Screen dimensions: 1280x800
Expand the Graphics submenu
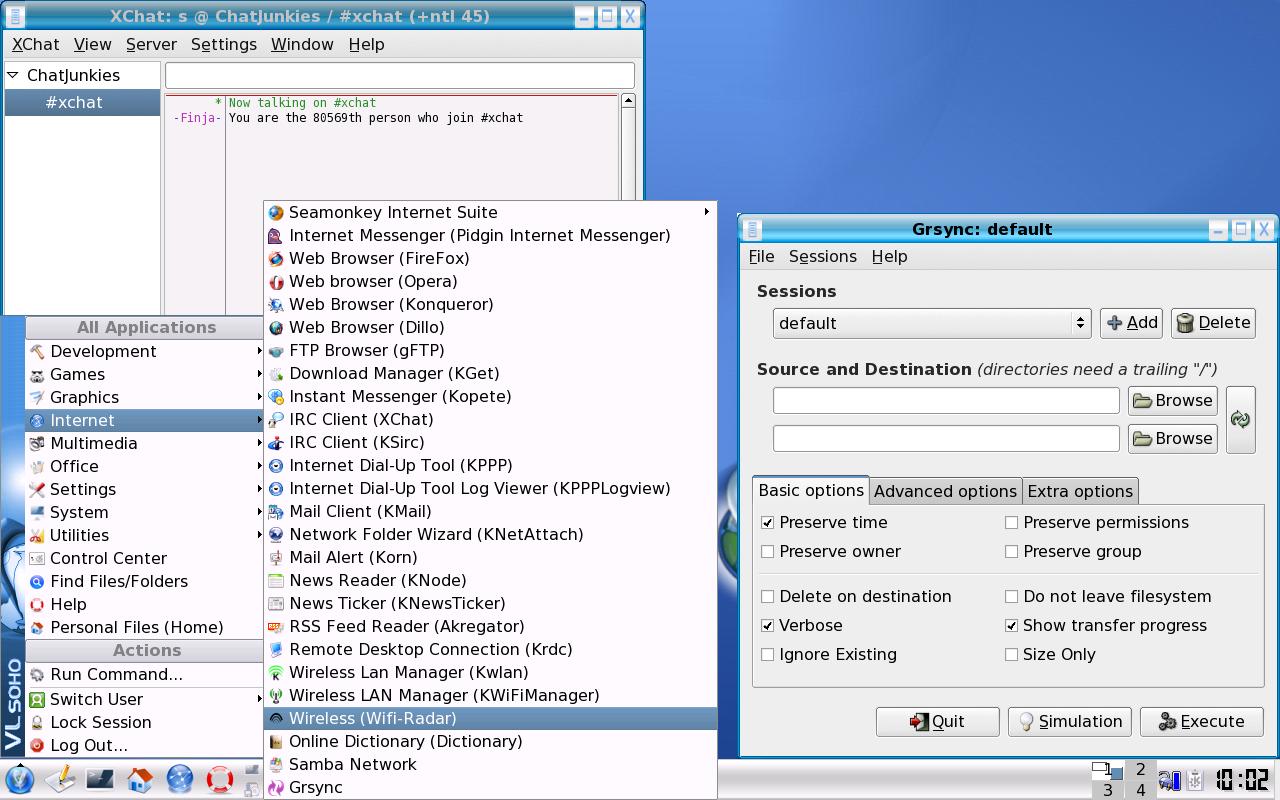144,397
